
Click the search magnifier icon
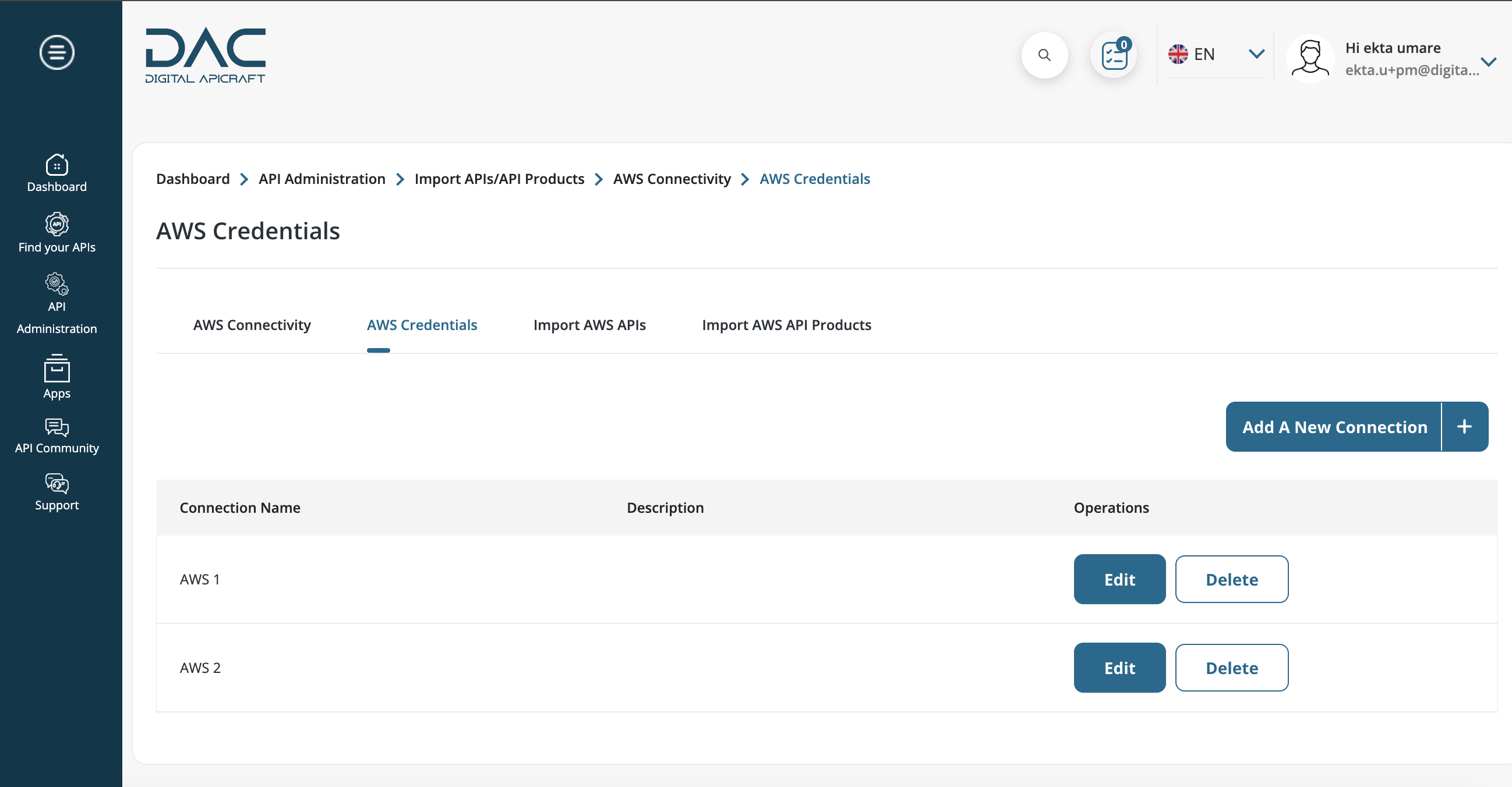click(x=1045, y=56)
